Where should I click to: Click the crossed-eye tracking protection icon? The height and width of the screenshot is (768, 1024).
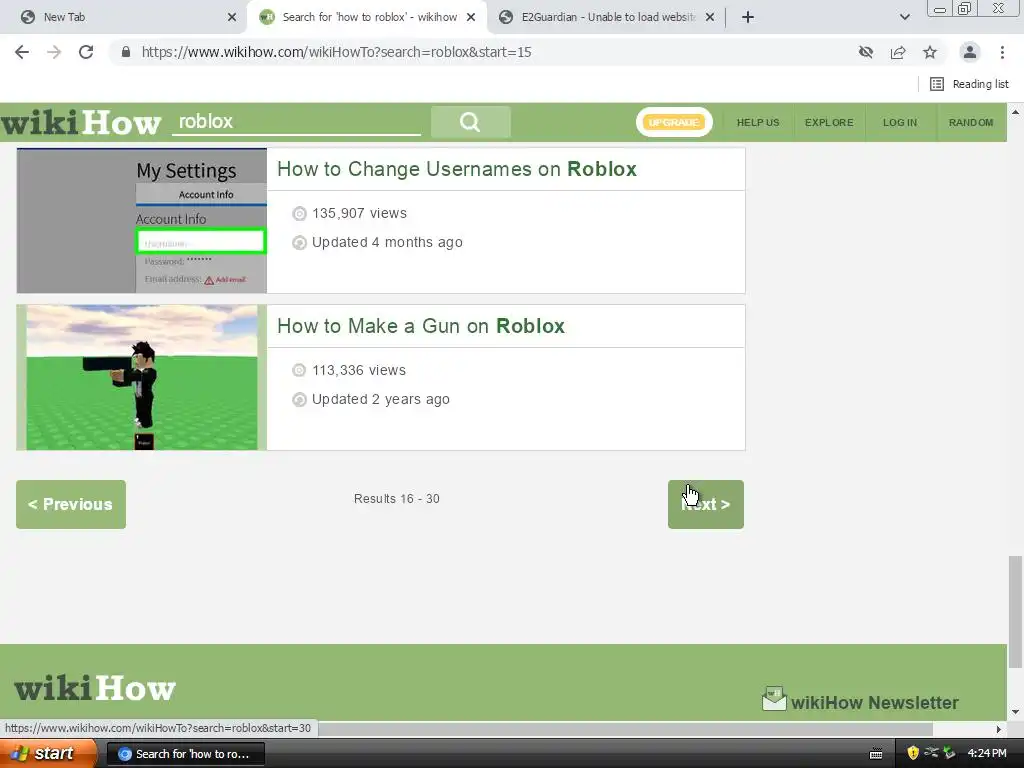pos(866,52)
